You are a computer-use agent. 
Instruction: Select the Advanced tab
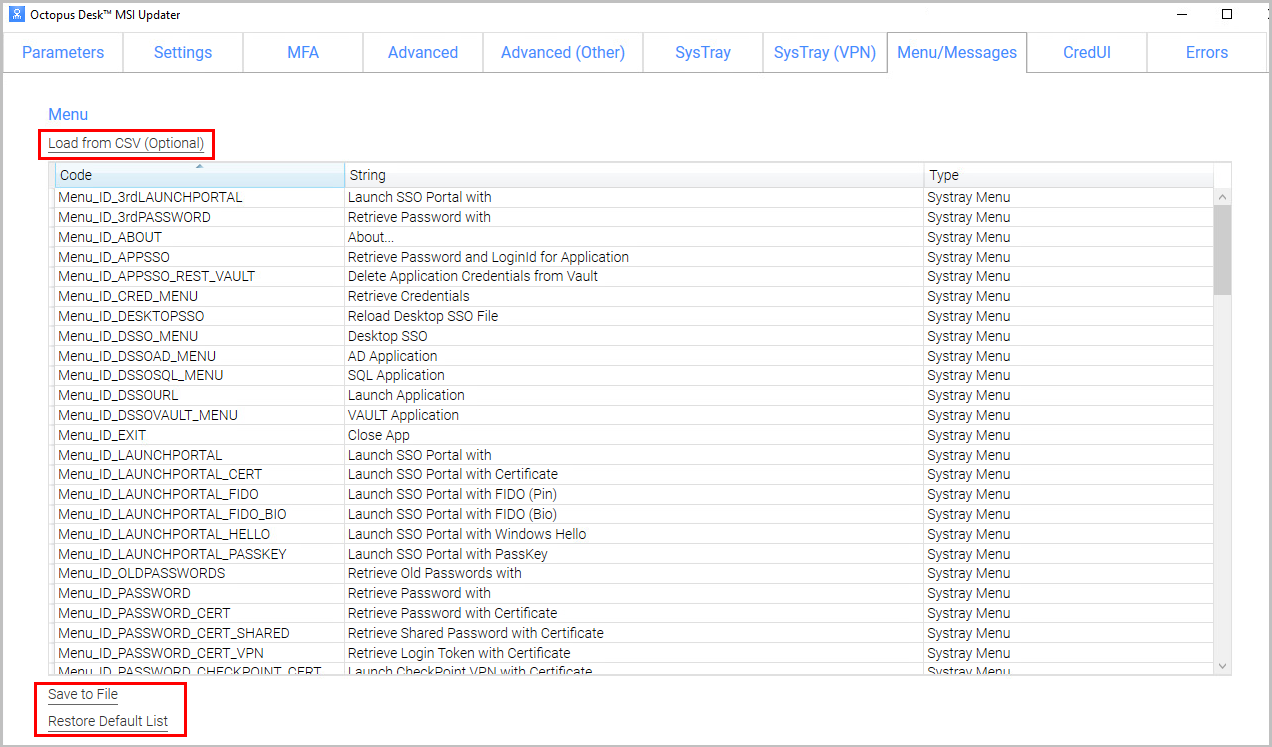423,52
